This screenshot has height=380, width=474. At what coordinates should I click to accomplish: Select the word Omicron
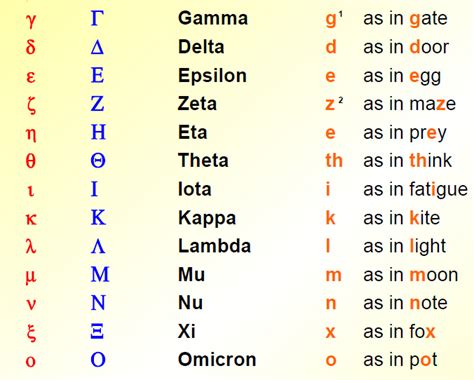(x=217, y=360)
